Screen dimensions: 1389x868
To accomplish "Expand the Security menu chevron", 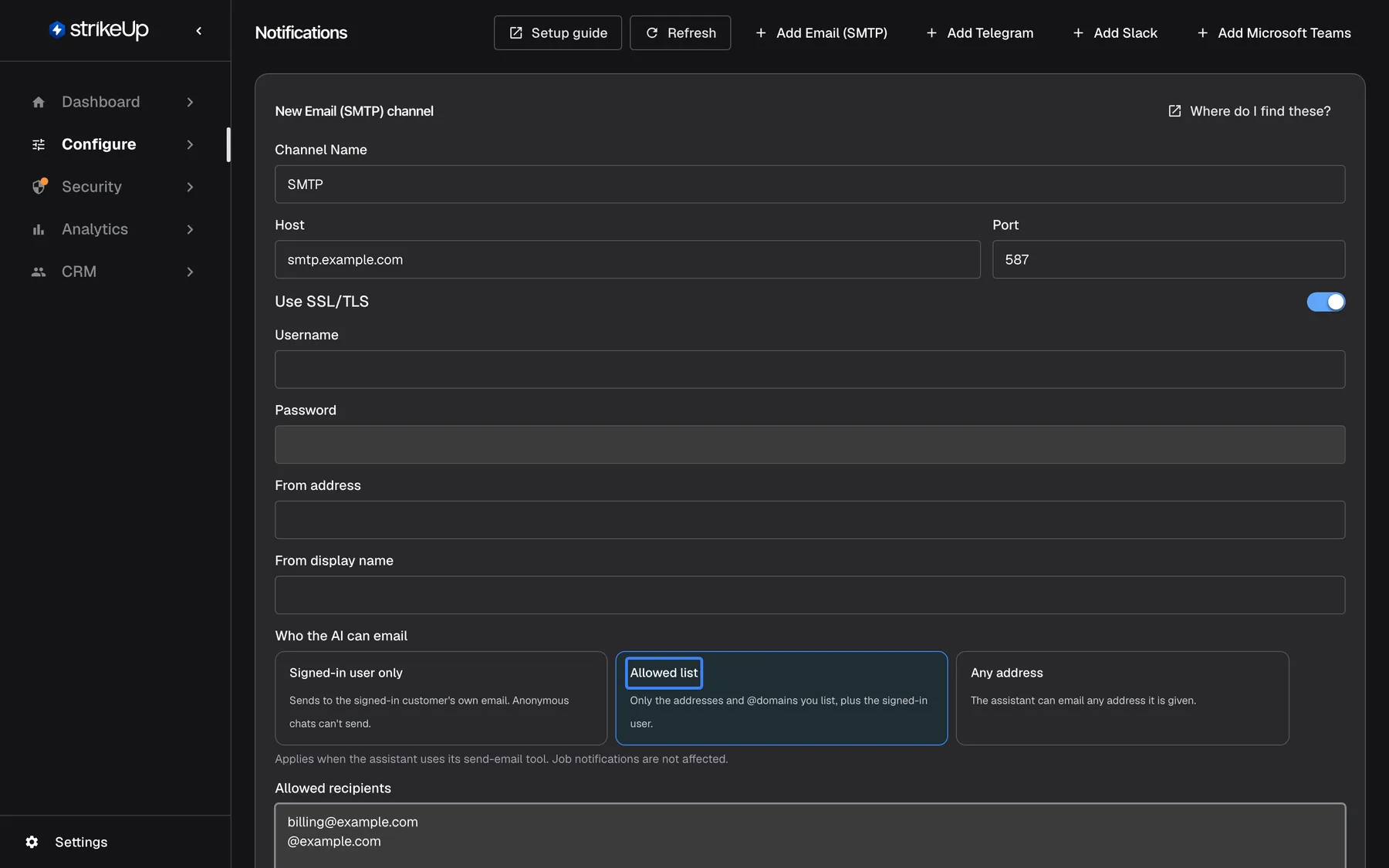I will click(x=190, y=187).
